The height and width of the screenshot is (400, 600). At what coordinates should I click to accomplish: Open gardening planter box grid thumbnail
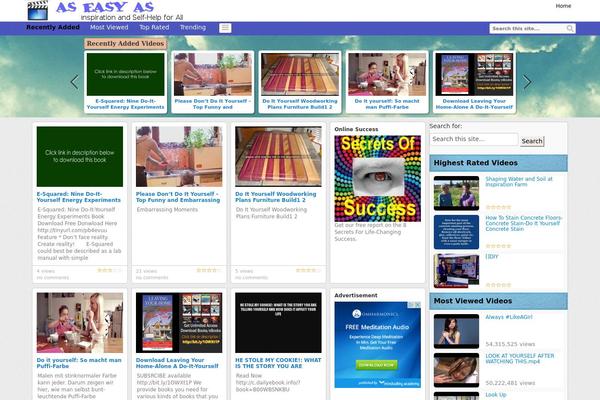[179, 157]
